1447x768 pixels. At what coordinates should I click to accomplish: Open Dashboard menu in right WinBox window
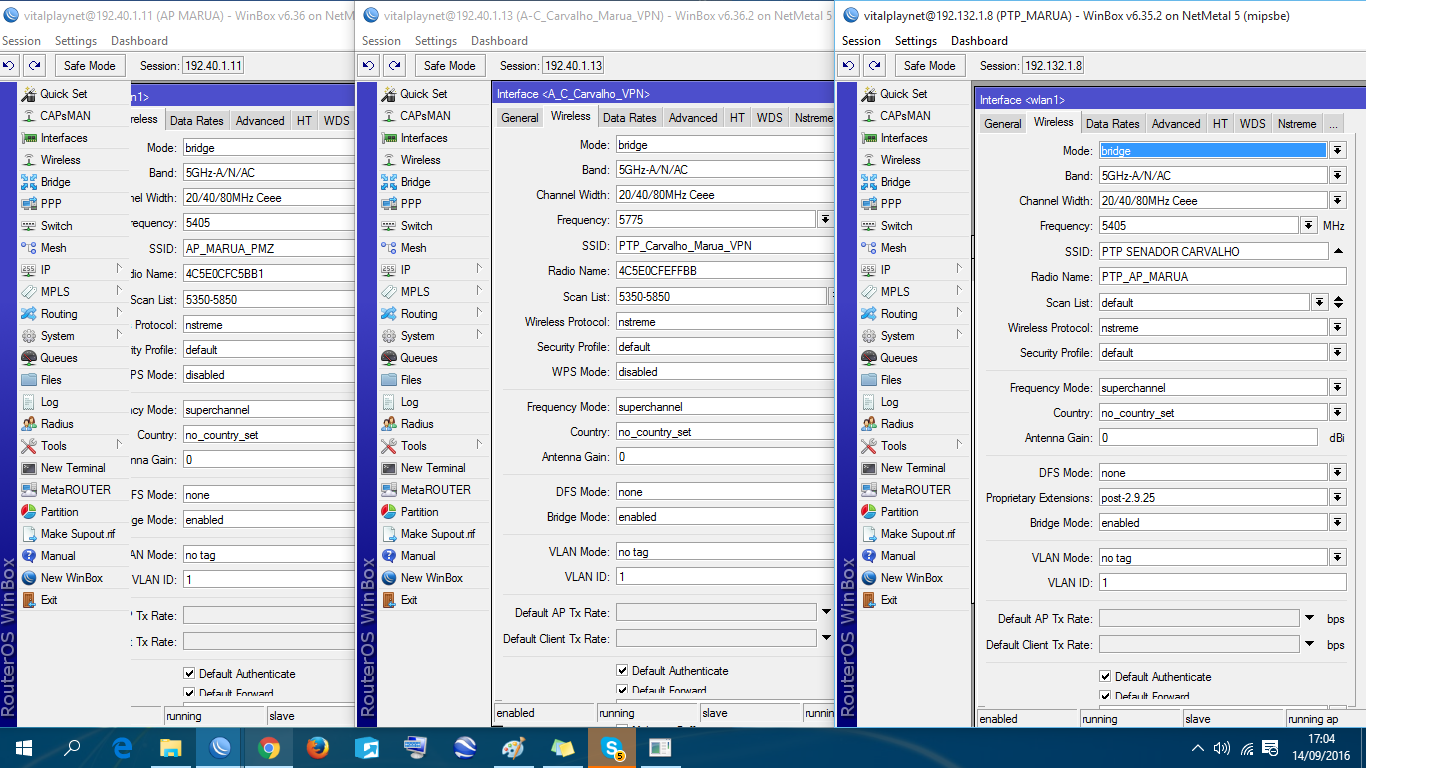coord(980,41)
